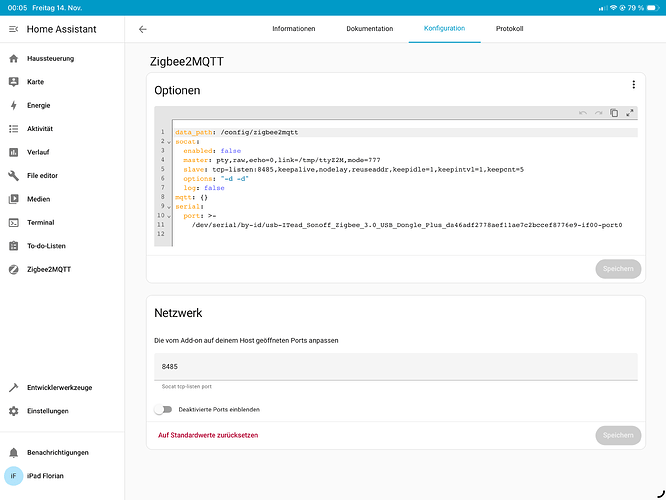Collapse the socat block fold arrow
Screen dimensions: 666x500
tap(169, 142)
